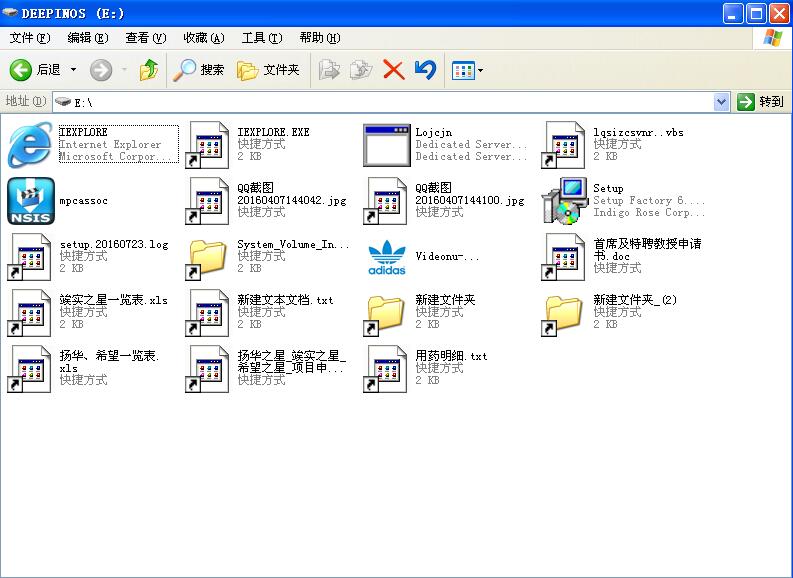The width and height of the screenshot is (793, 578).
Task: Open the Back button history dropdown
Action: [73, 70]
